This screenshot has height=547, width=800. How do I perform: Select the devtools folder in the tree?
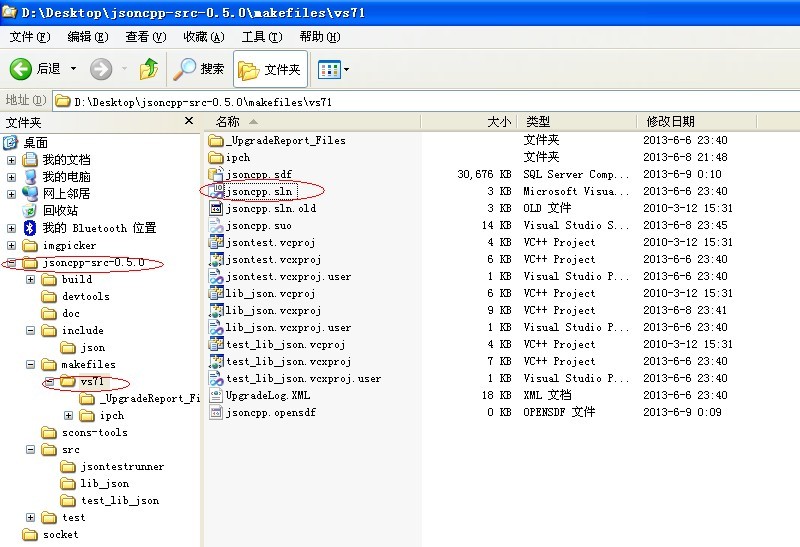(76, 296)
